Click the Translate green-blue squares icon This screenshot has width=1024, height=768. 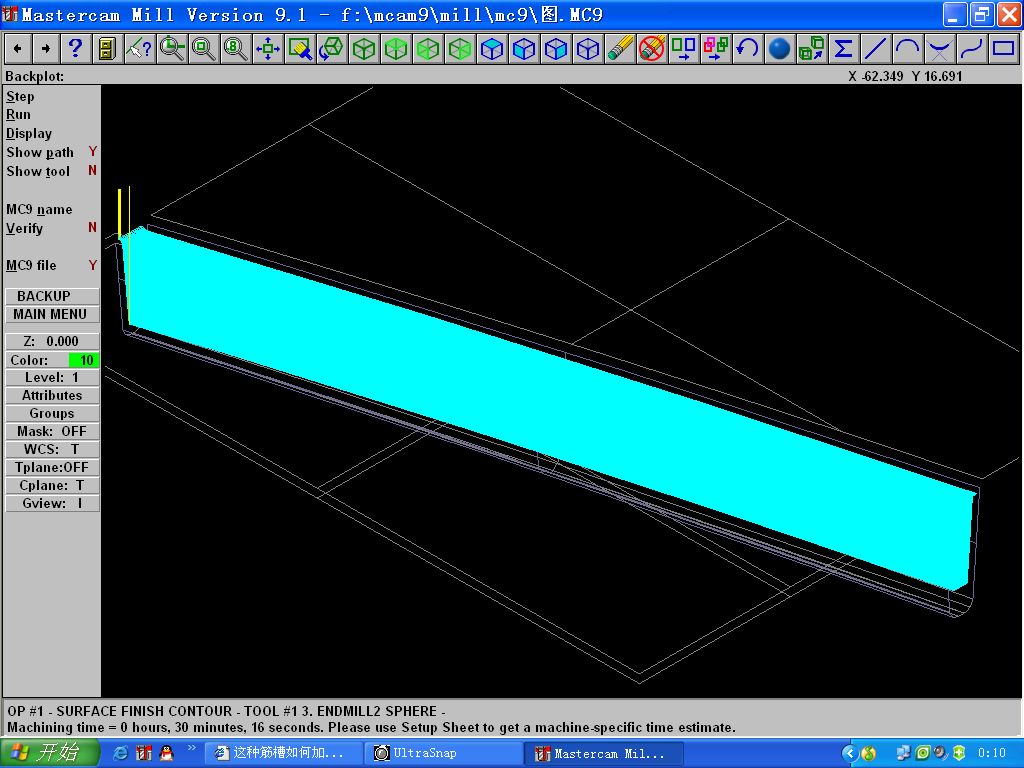(x=684, y=48)
